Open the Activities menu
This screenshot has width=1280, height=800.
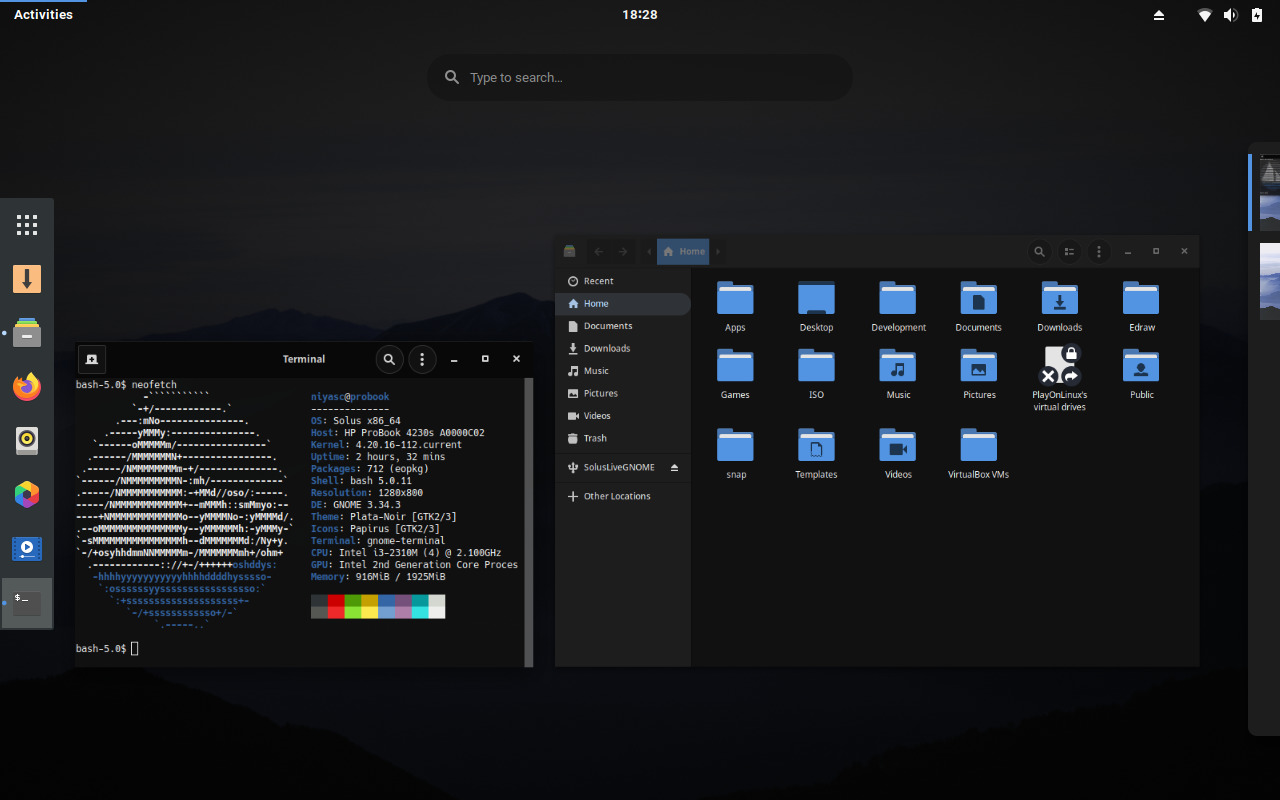point(44,14)
